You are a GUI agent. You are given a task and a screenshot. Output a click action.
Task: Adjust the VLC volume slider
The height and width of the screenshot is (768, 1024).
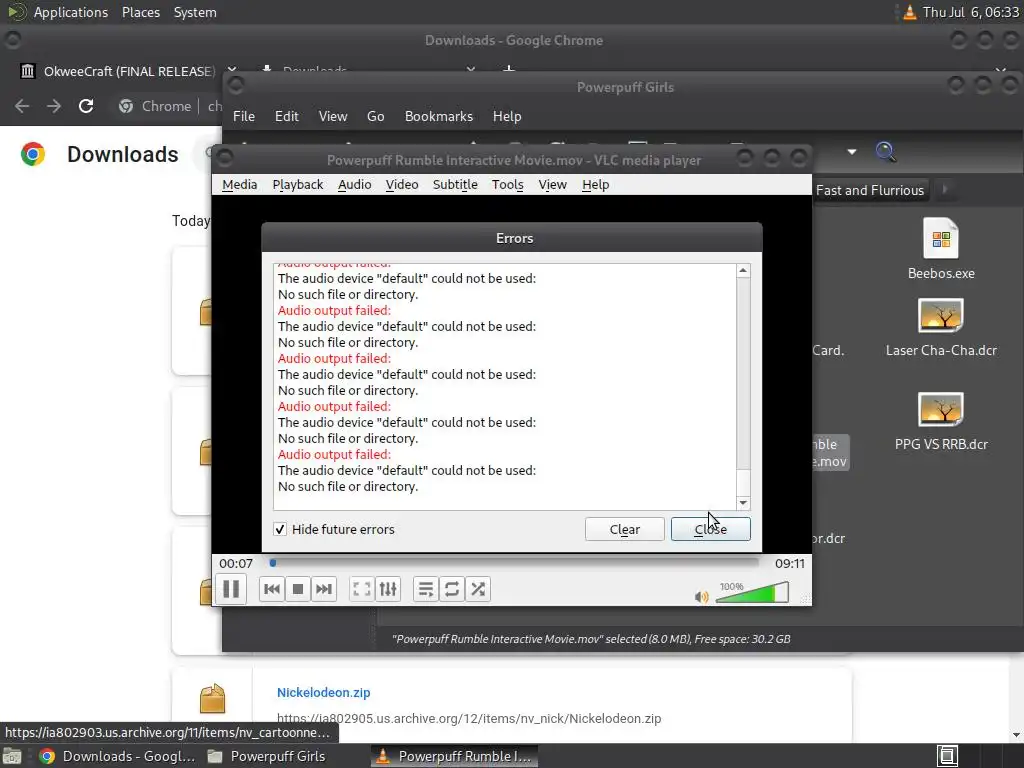point(752,592)
